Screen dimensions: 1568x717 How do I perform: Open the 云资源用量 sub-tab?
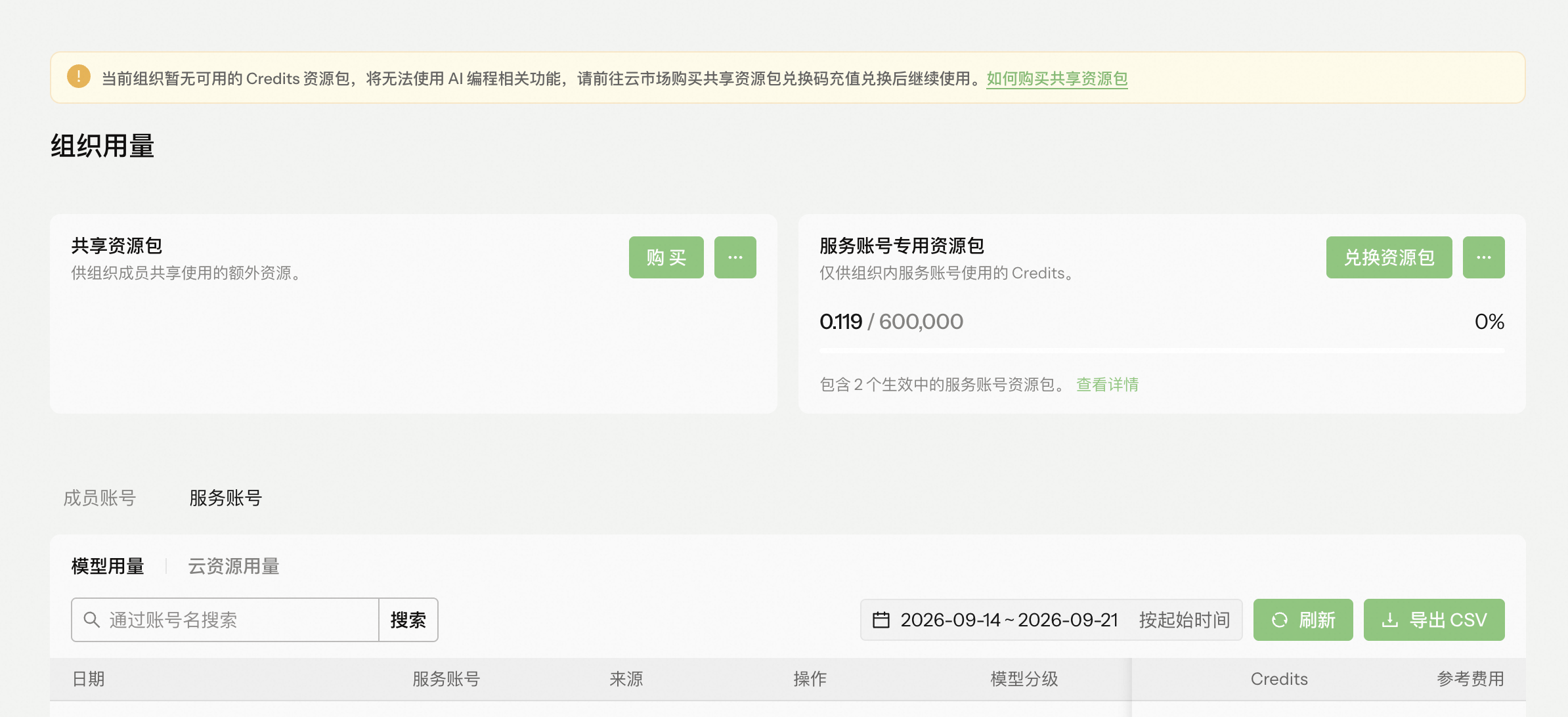click(x=234, y=566)
